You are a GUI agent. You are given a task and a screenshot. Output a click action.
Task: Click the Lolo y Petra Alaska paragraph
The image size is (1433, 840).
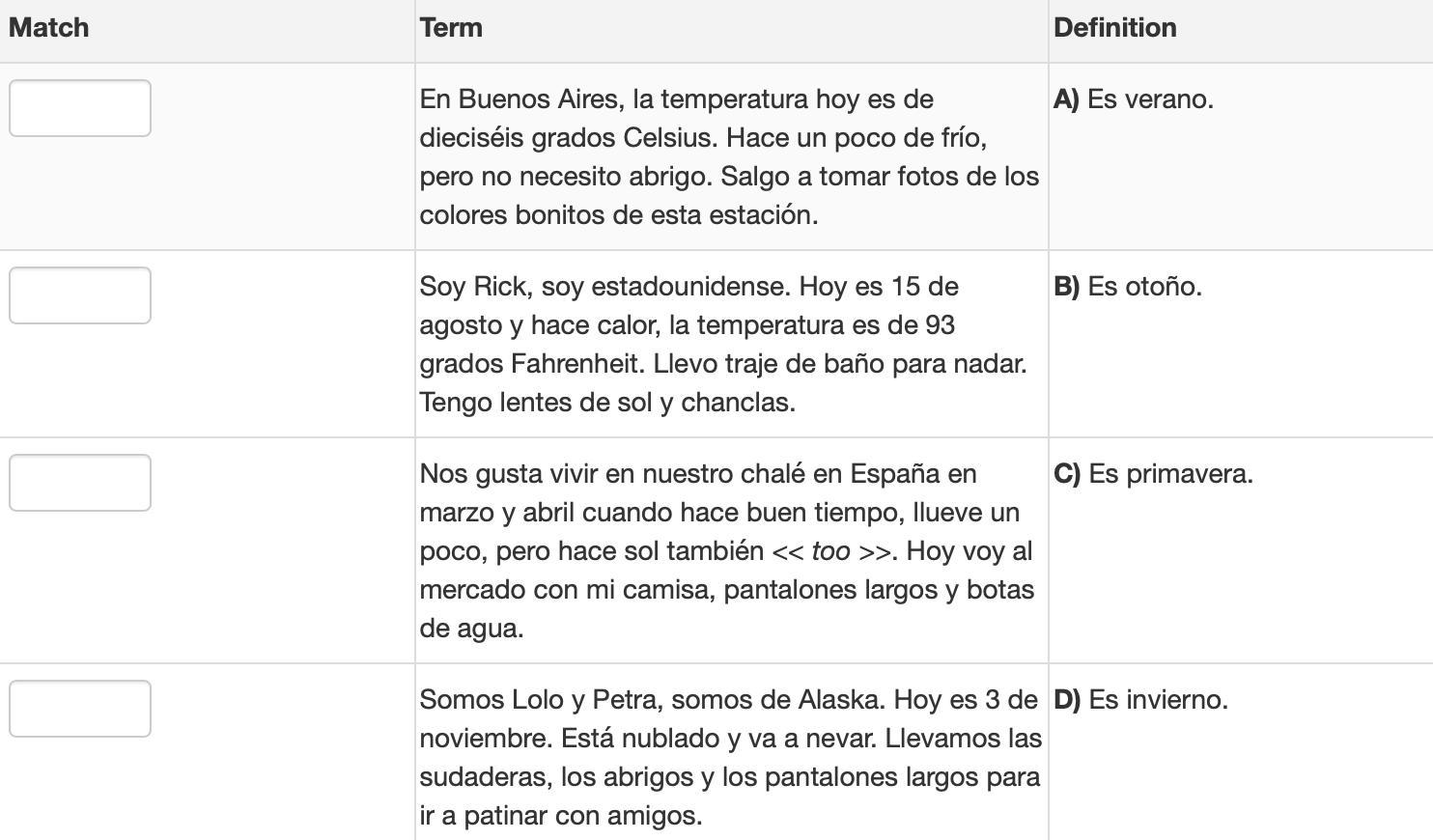click(x=730, y=757)
